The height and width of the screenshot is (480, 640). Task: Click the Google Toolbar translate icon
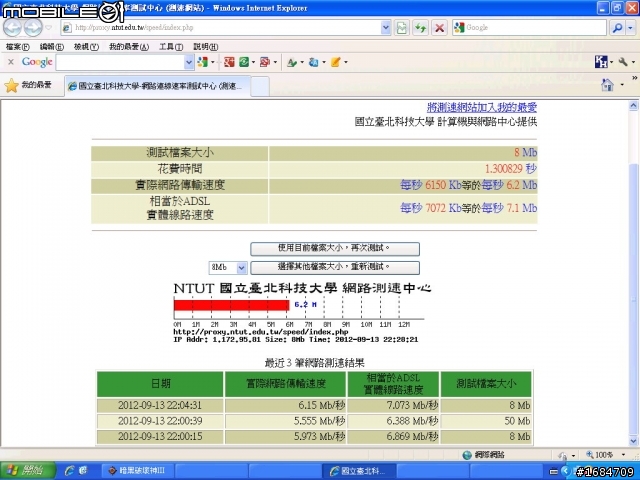[x=313, y=62]
